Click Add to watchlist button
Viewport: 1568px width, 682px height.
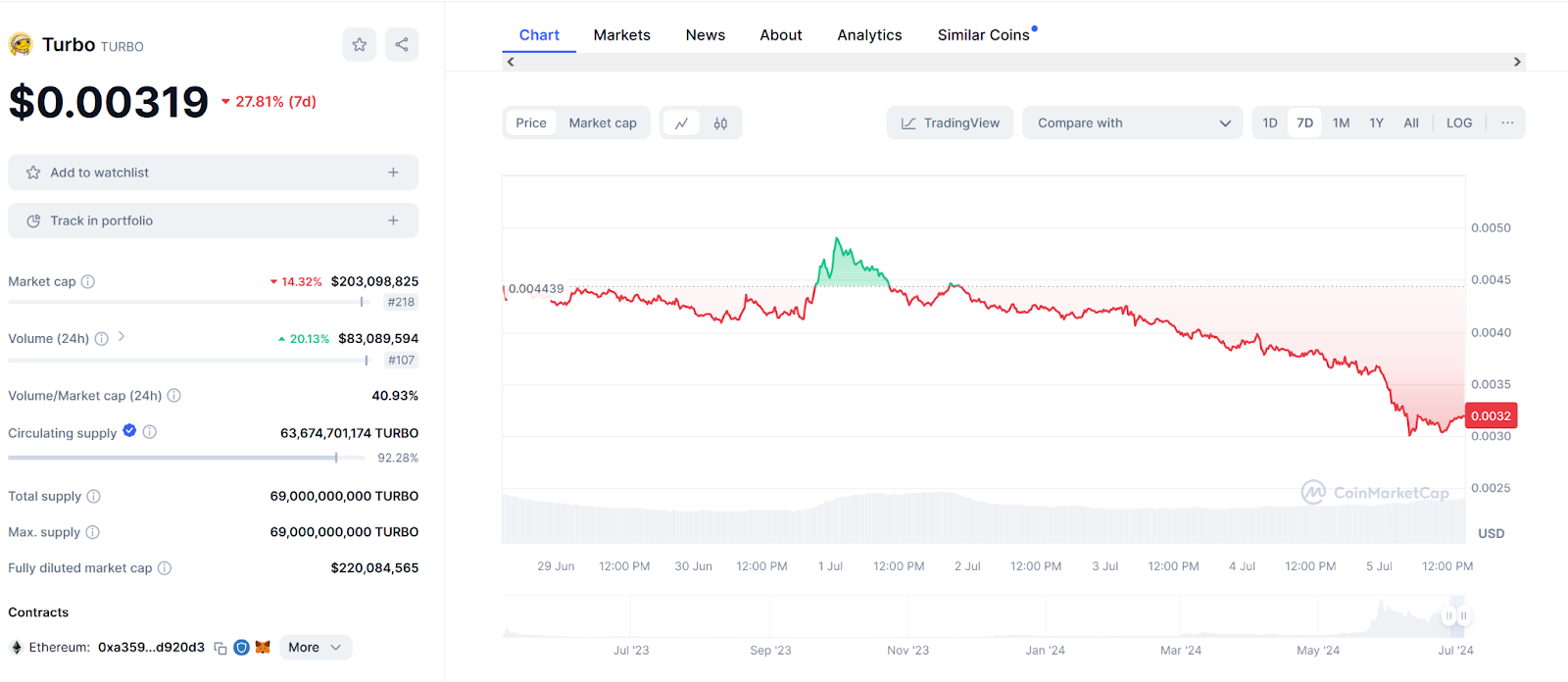pyautogui.click(x=214, y=172)
